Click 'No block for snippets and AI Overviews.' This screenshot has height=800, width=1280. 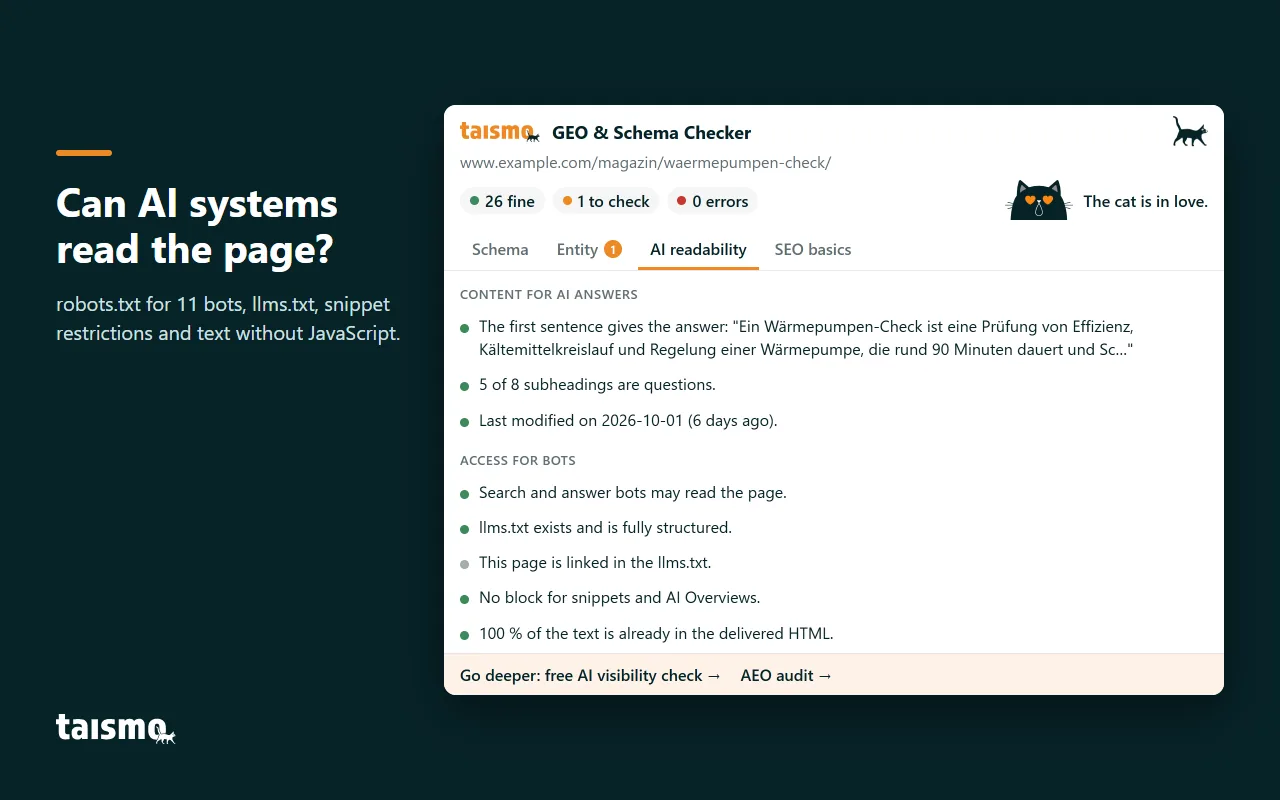[x=619, y=597]
